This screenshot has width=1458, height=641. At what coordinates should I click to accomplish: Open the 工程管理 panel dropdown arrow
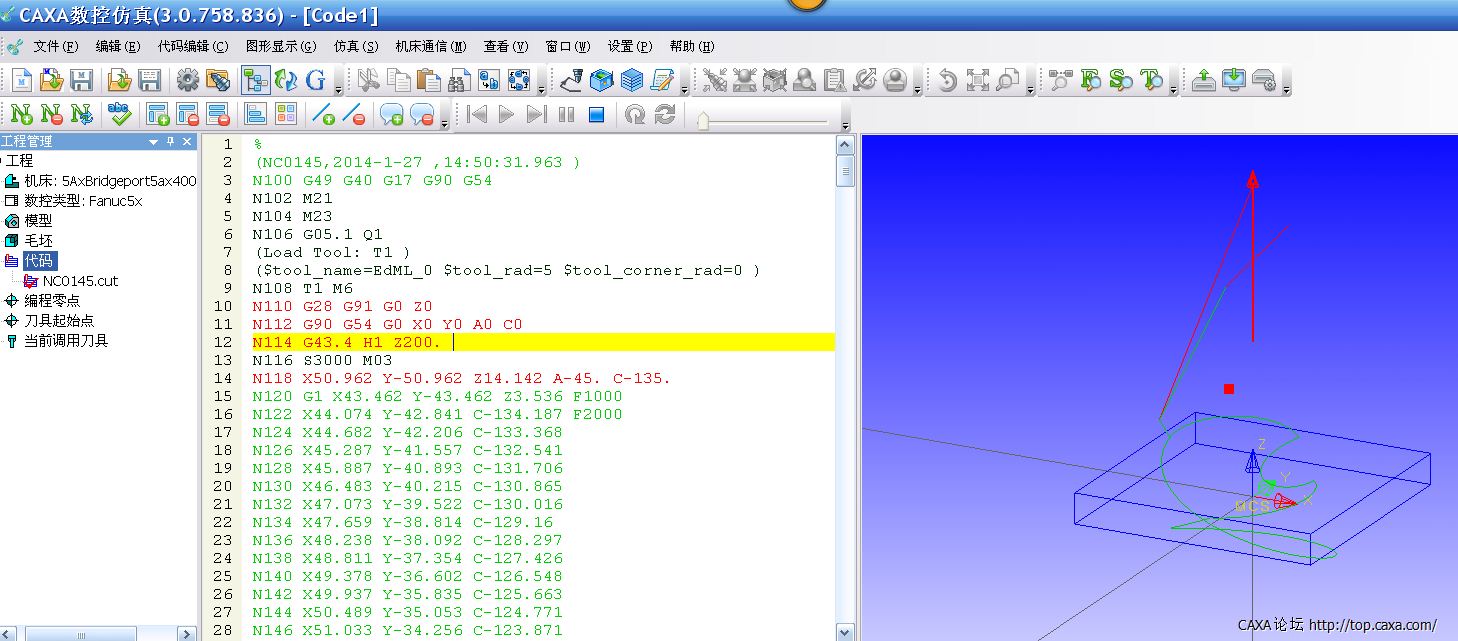pos(154,142)
